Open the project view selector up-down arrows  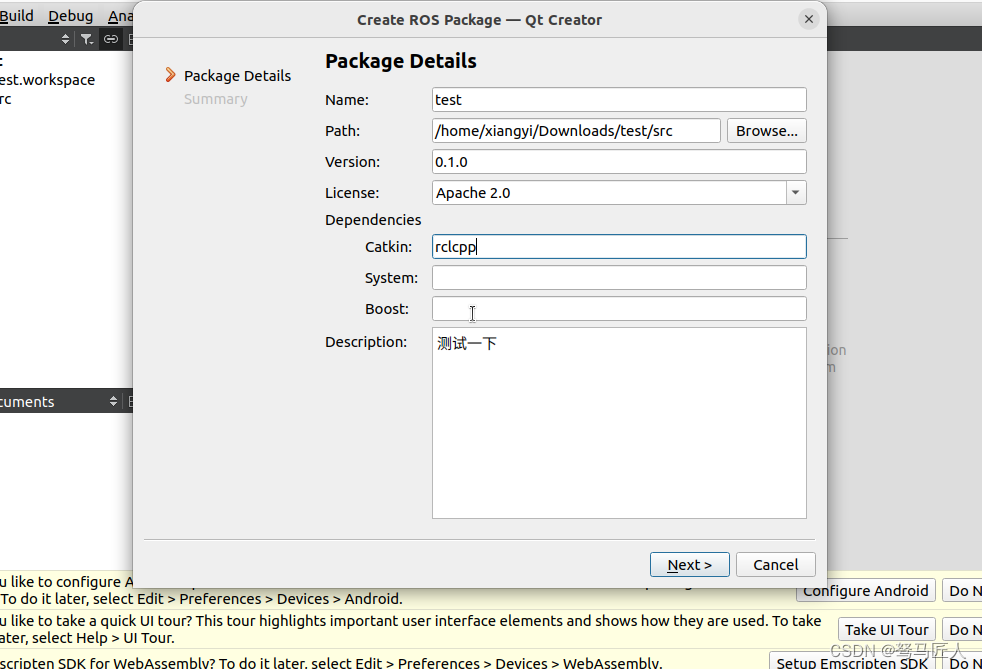click(x=65, y=39)
